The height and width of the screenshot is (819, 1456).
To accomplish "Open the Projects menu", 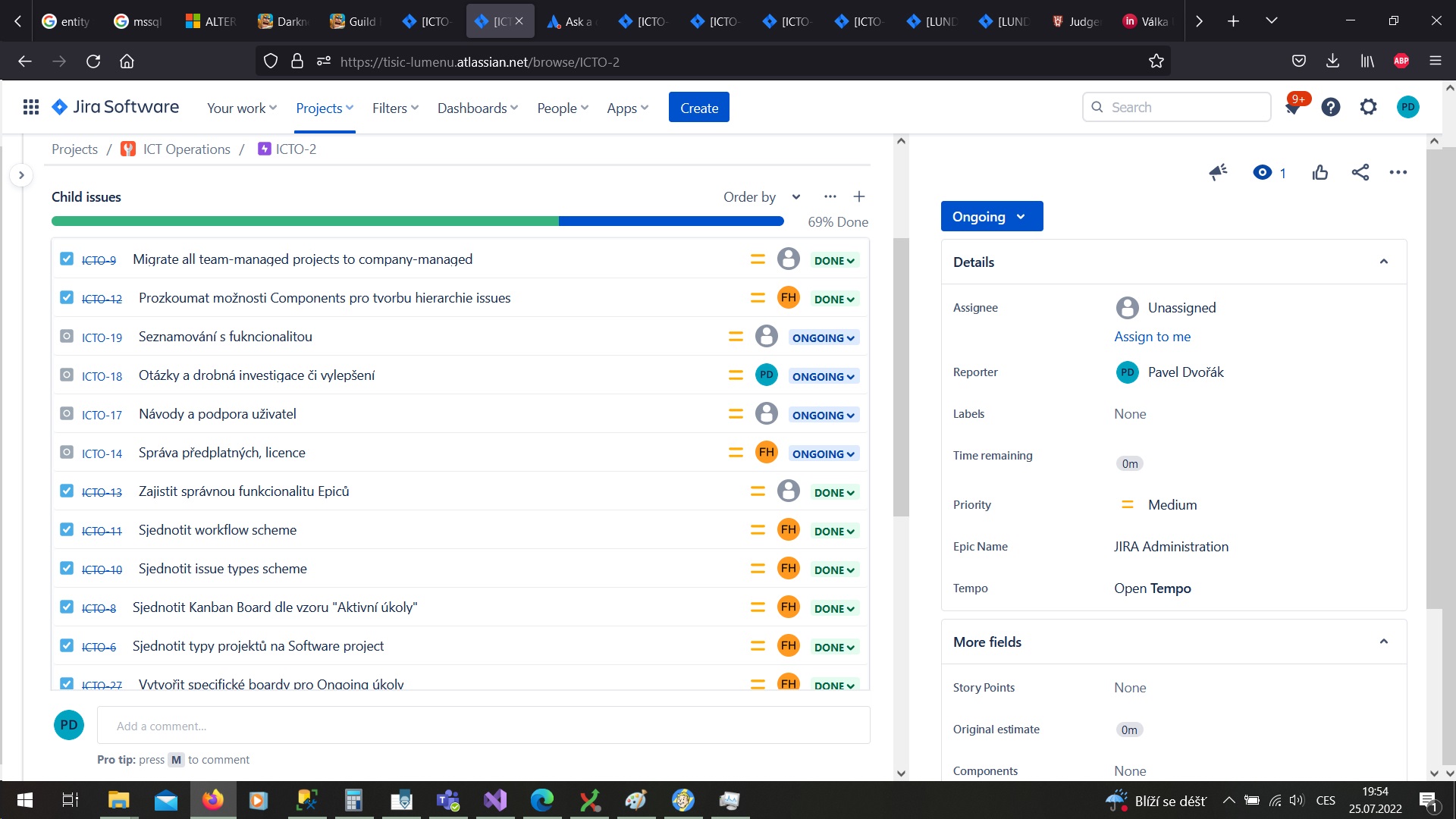I will [325, 108].
